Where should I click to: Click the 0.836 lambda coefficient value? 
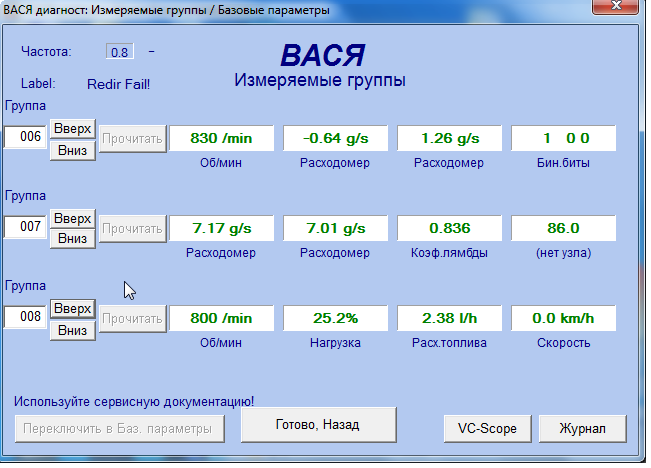[448, 229]
